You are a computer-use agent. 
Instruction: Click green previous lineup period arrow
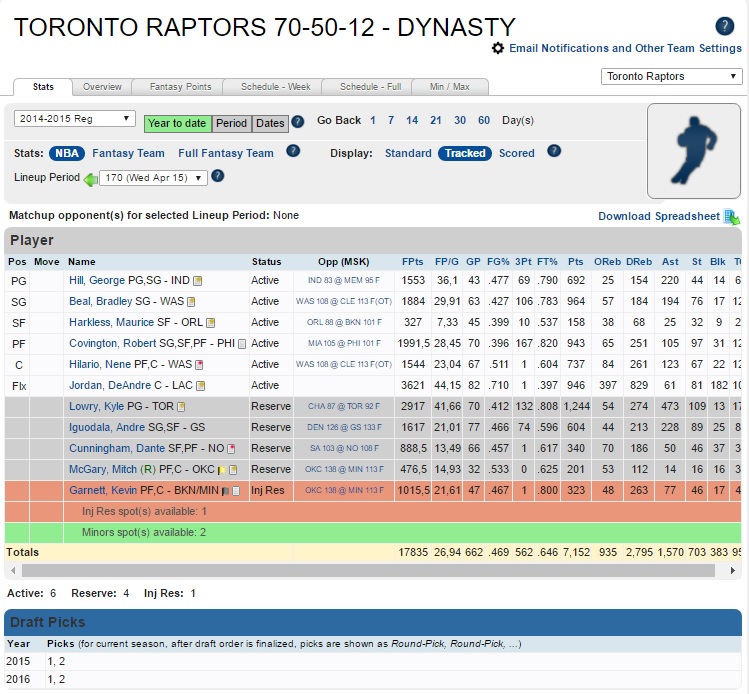pos(90,180)
